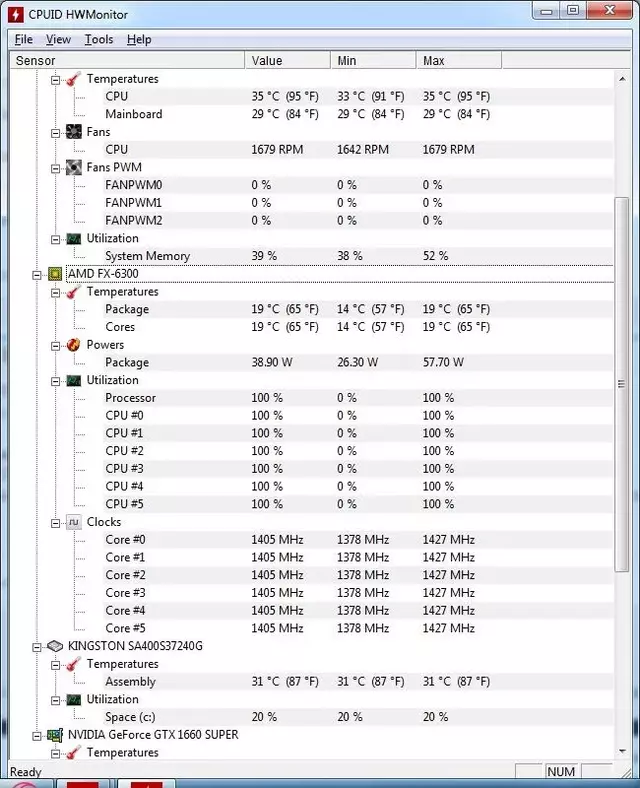Click the Max column header
The image size is (640, 788).
click(459, 60)
